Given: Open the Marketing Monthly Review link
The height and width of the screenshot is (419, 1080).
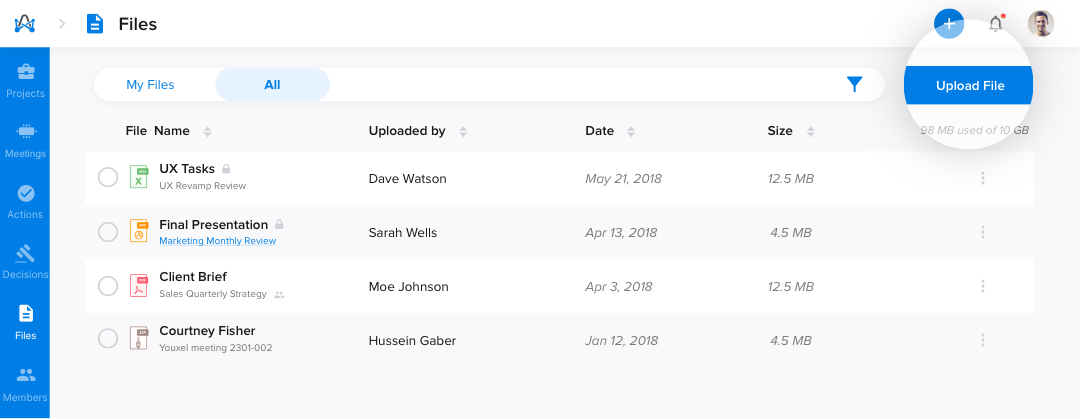Looking at the screenshot, I should (x=218, y=241).
